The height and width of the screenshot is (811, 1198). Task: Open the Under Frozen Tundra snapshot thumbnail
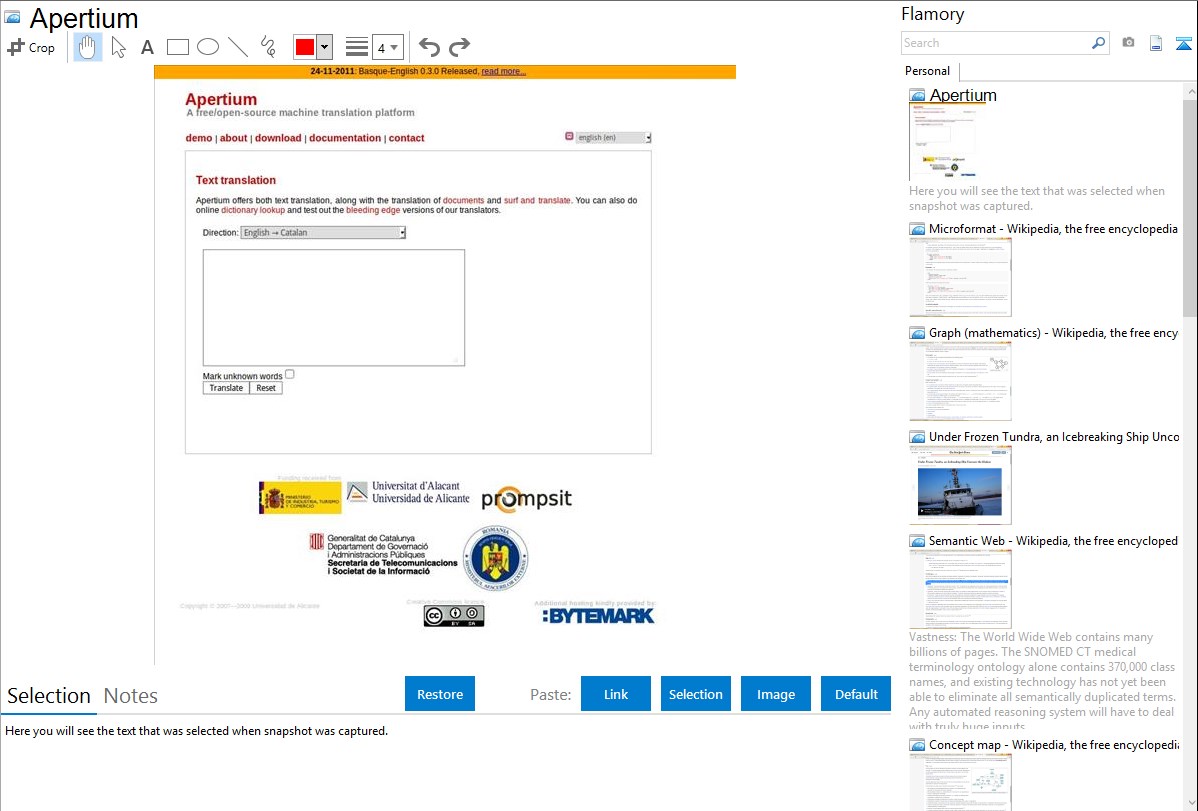point(960,485)
